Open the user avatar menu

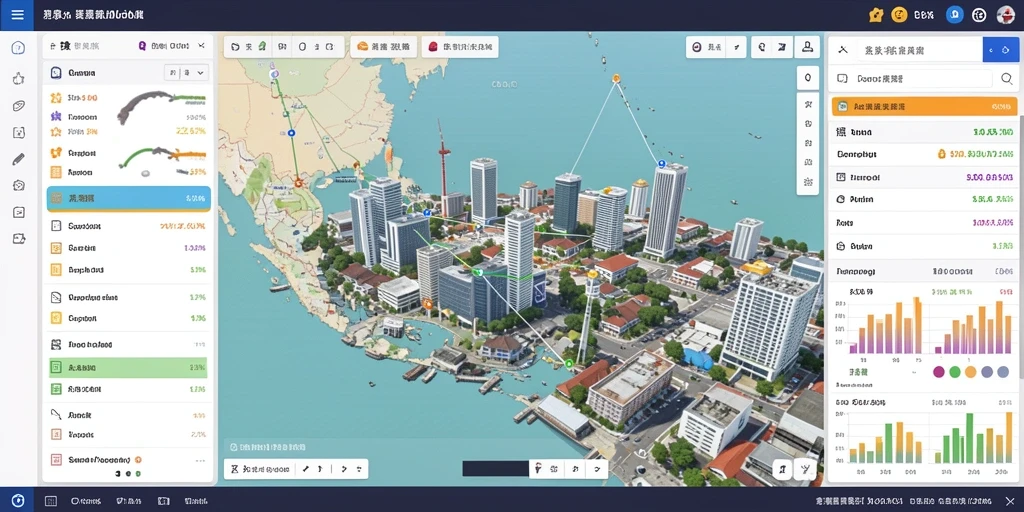(x=1006, y=14)
